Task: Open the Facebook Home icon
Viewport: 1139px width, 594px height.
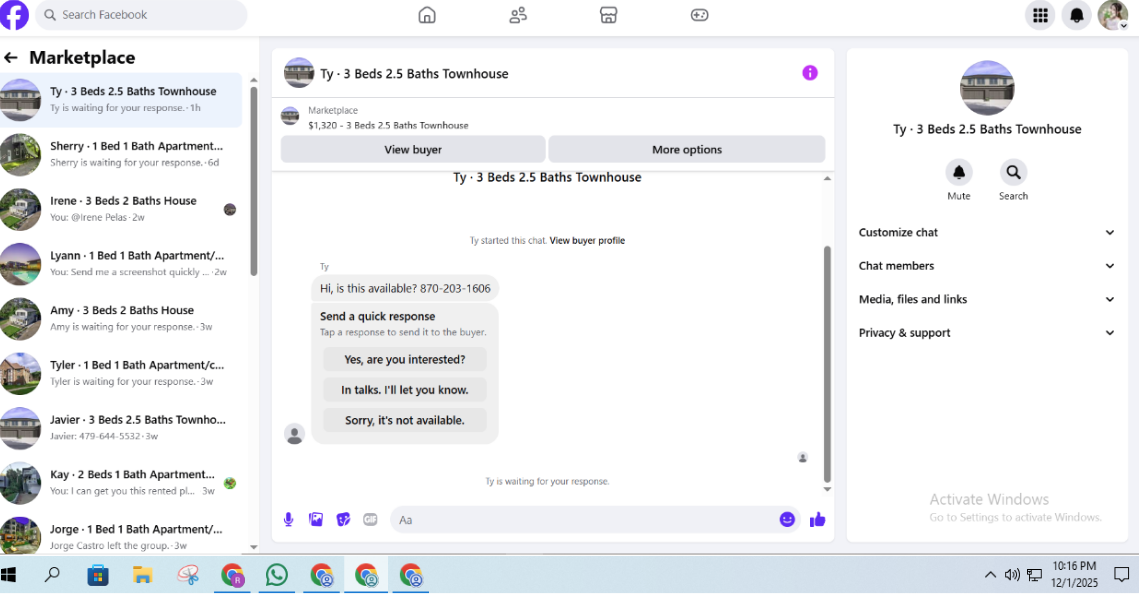Action: click(427, 15)
